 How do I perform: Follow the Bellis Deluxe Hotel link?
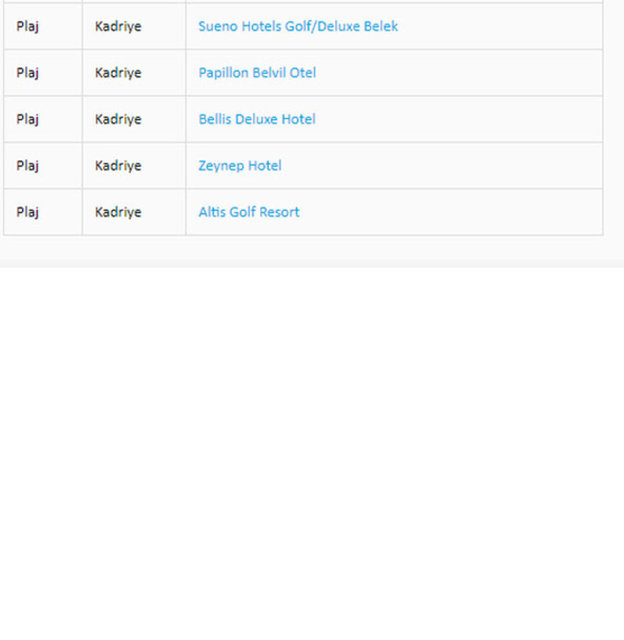coord(256,119)
